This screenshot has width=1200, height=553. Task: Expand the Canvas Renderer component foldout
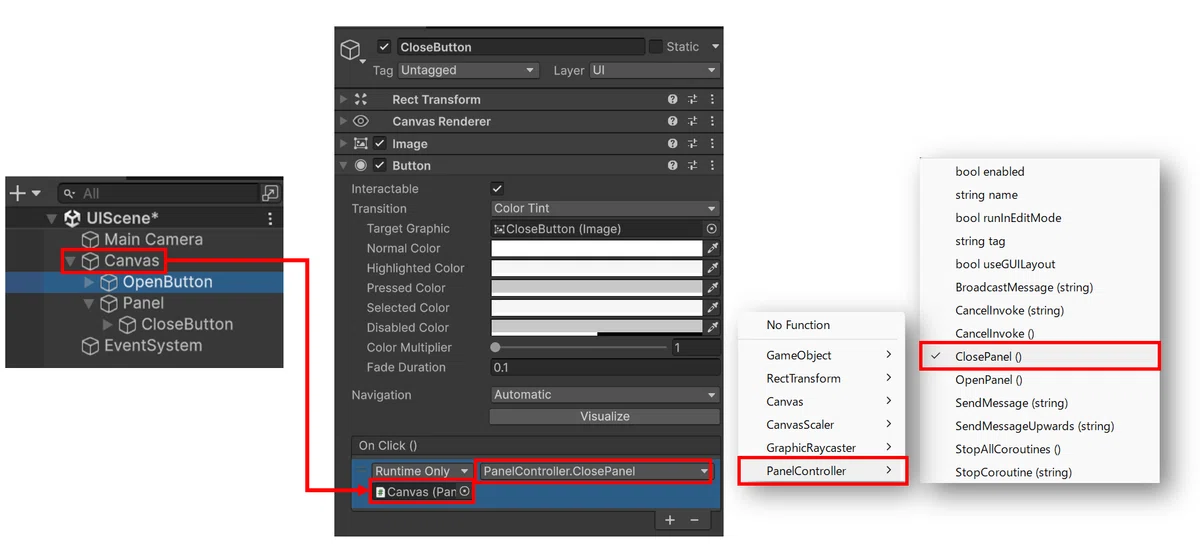(344, 121)
